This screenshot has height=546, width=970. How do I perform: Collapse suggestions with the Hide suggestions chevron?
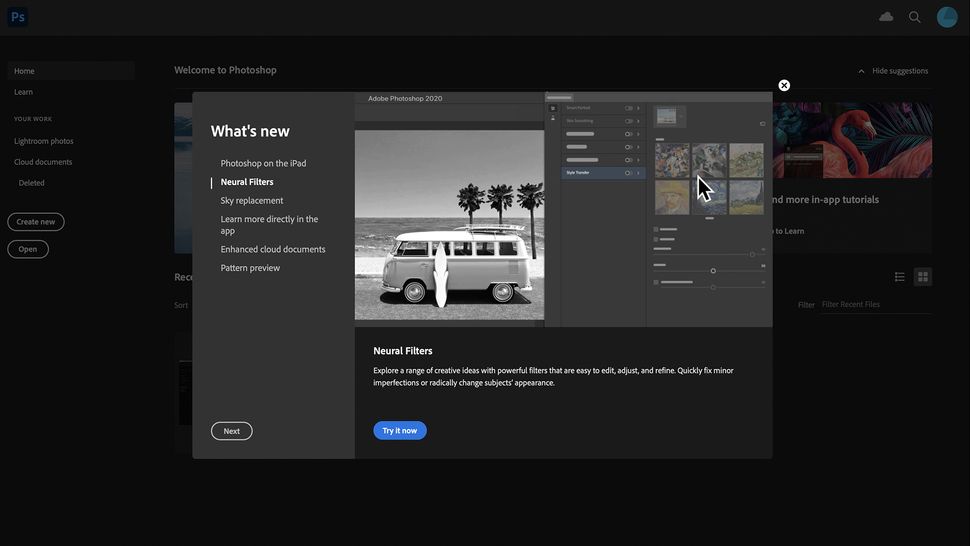(861, 71)
